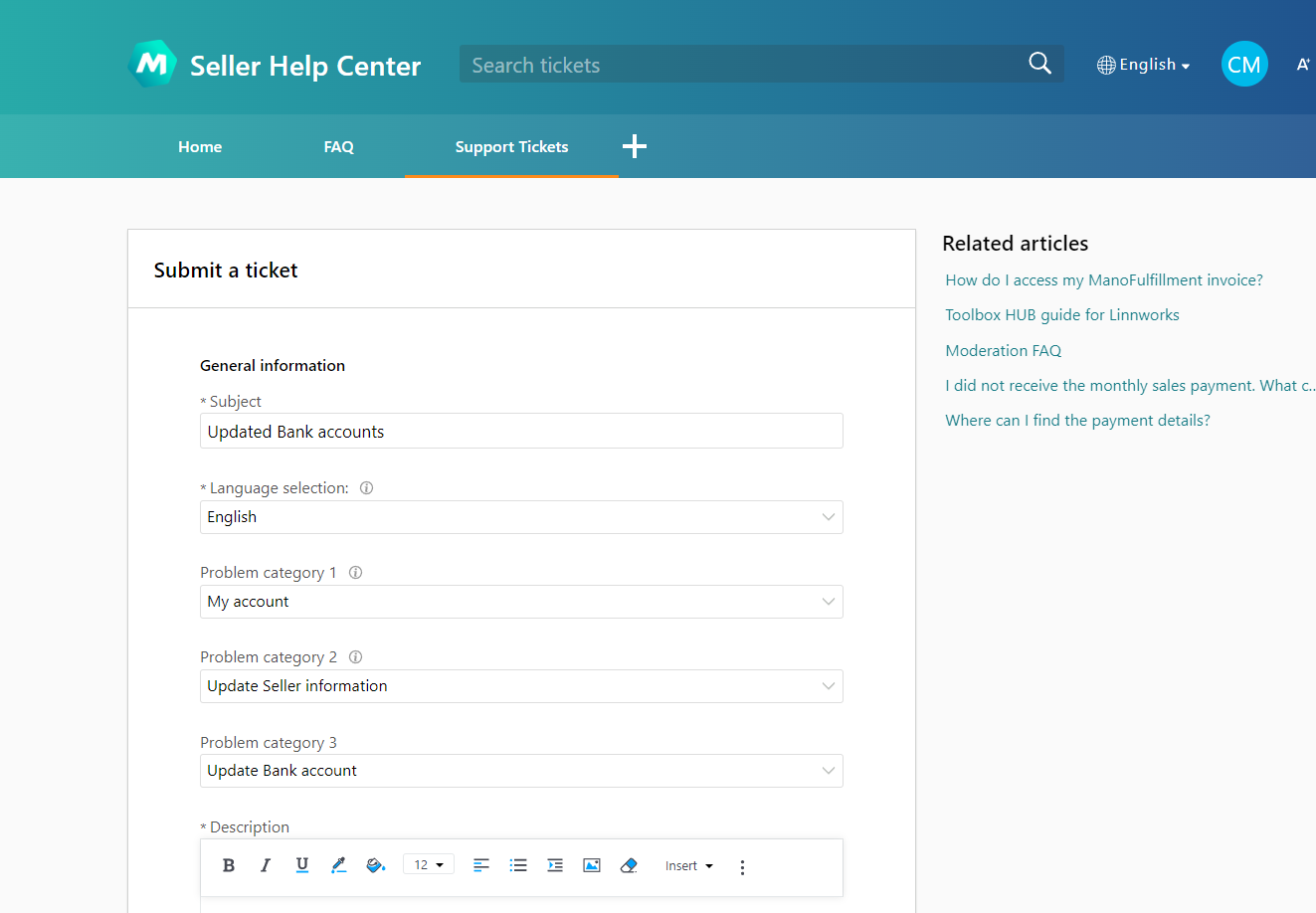Viewport: 1316px width, 913px height.
Task: Click the insert image icon
Action: click(x=592, y=865)
